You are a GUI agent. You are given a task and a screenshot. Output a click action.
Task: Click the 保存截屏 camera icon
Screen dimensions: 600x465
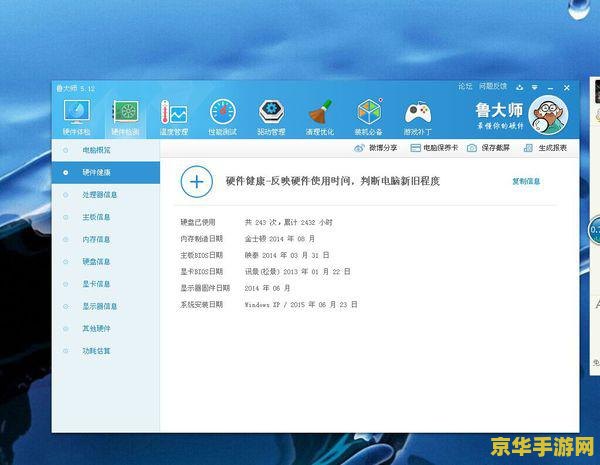pyautogui.click(x=472, y=148)
